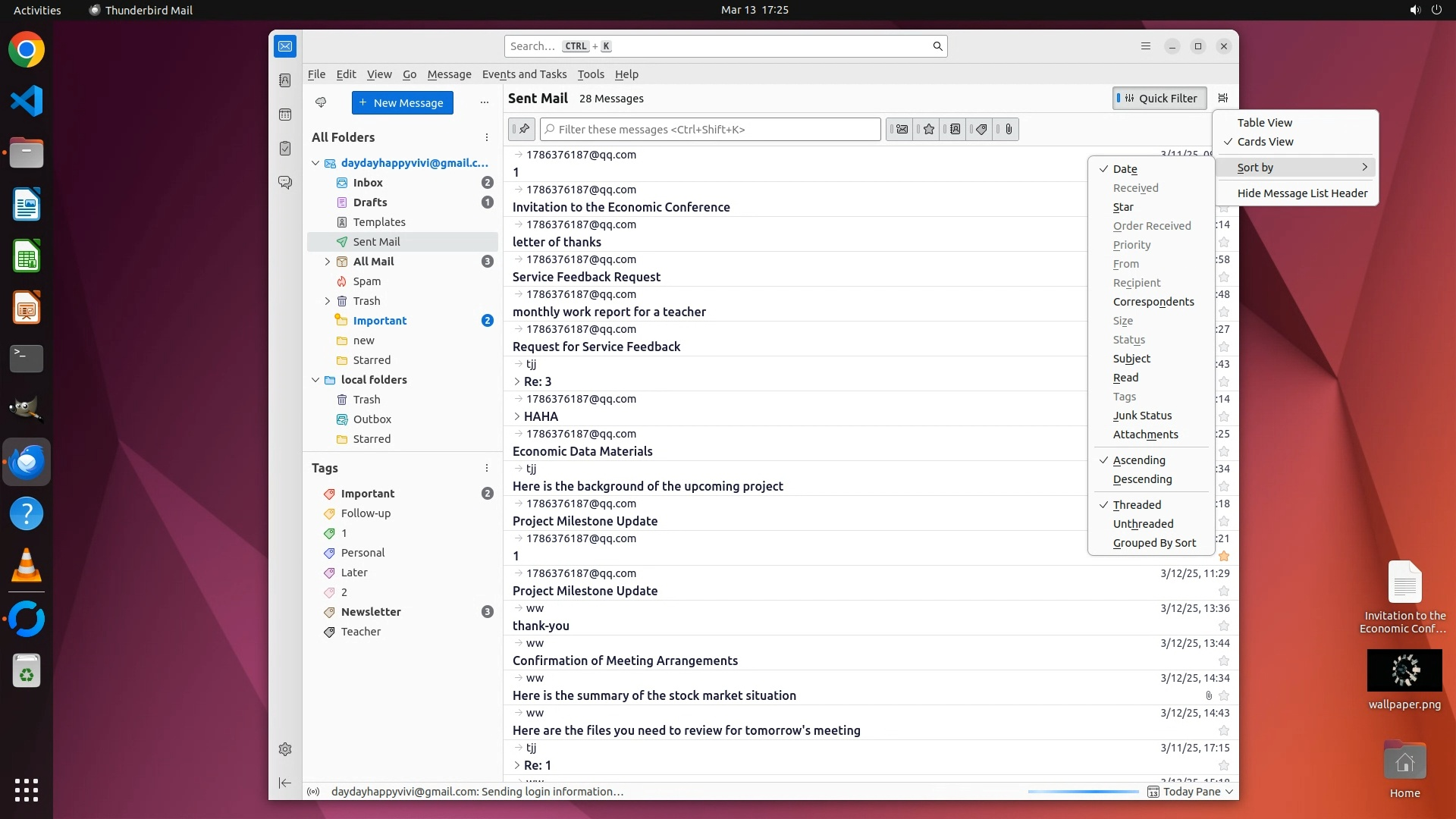Collapse the local folders tree
The image size is (1456, 819).
pos(315,380)
